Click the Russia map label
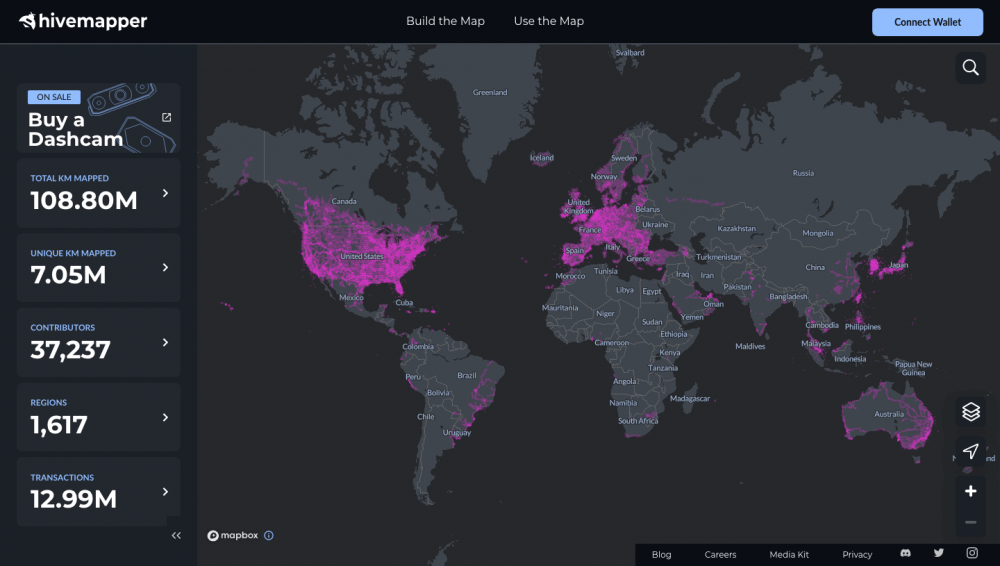 (803, 173)
